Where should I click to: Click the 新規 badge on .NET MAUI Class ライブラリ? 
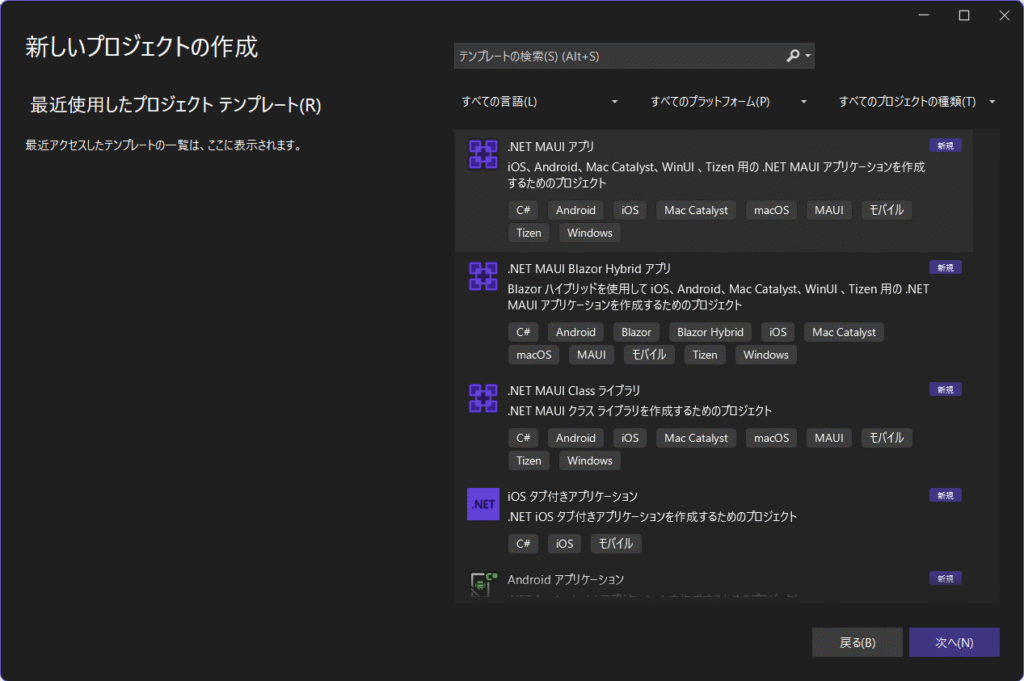click(945, 390)
